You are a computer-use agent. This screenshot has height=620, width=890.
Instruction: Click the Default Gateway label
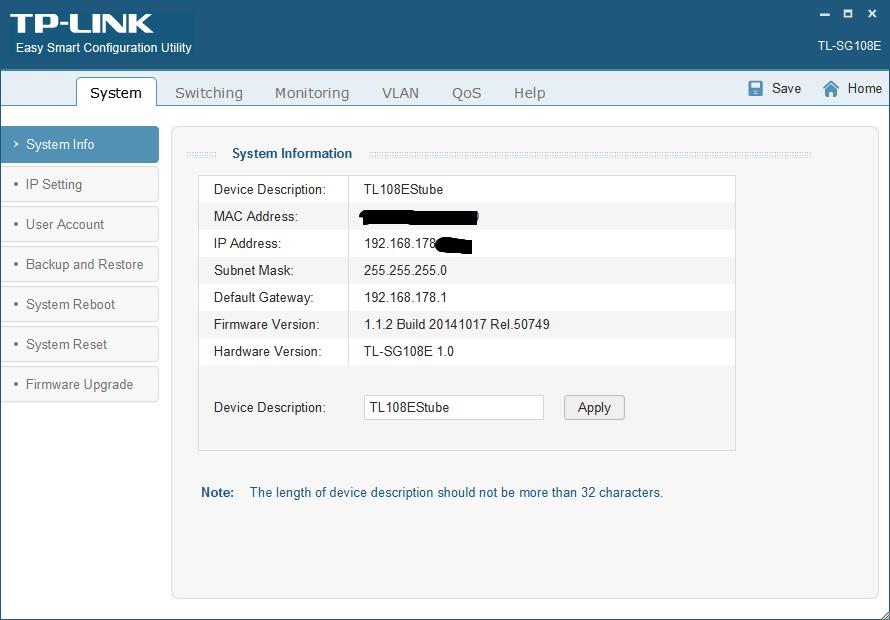point(263,298)
